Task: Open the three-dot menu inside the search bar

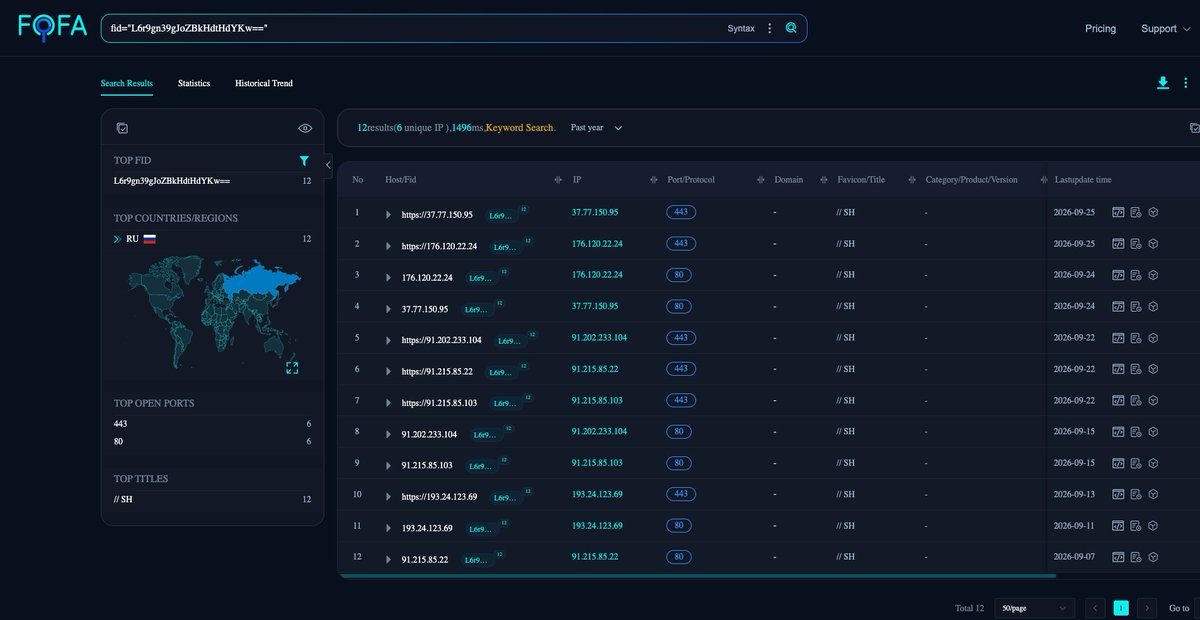Action: coord(769,28)
